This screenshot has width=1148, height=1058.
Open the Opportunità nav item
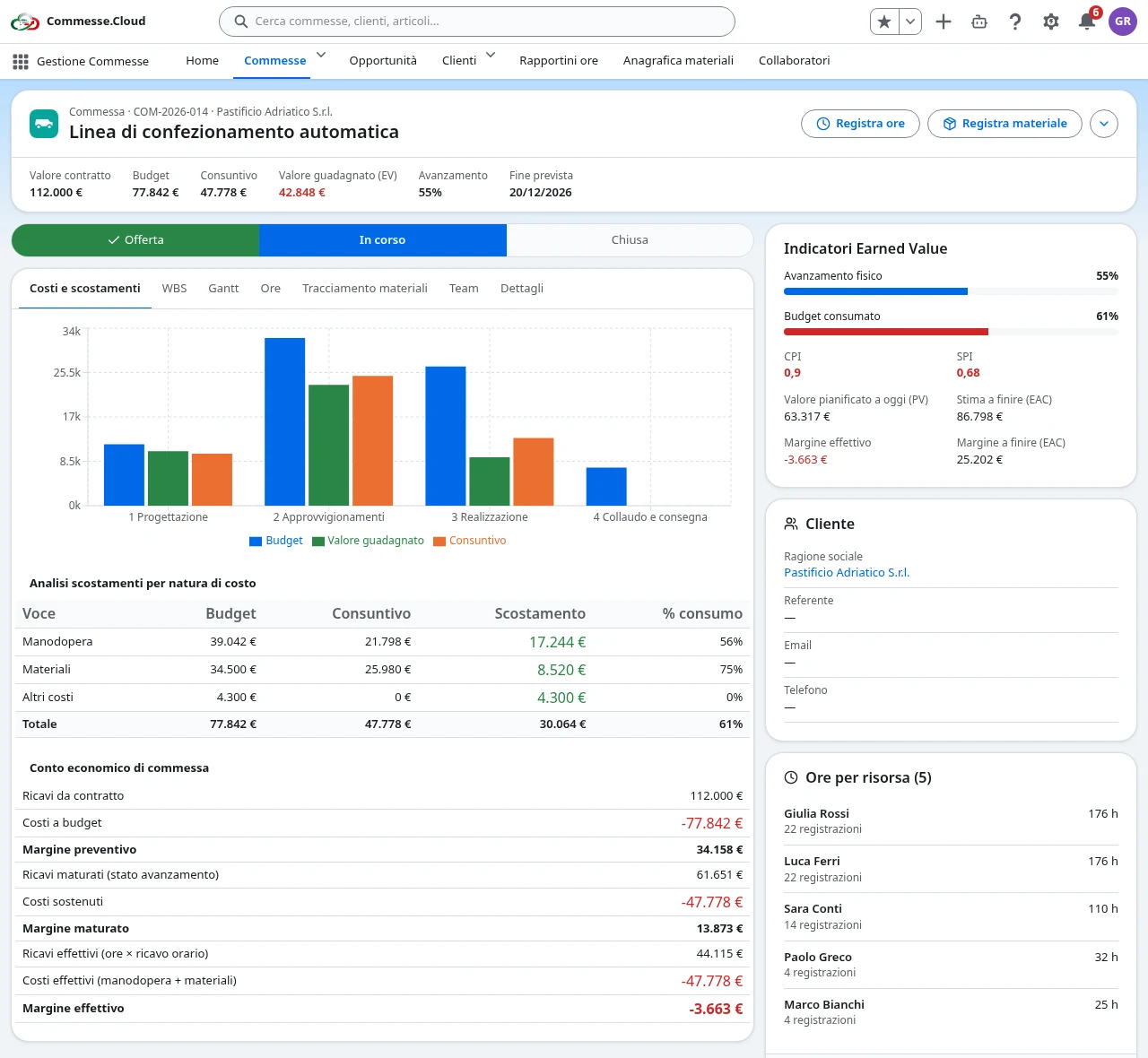point(383,61)
